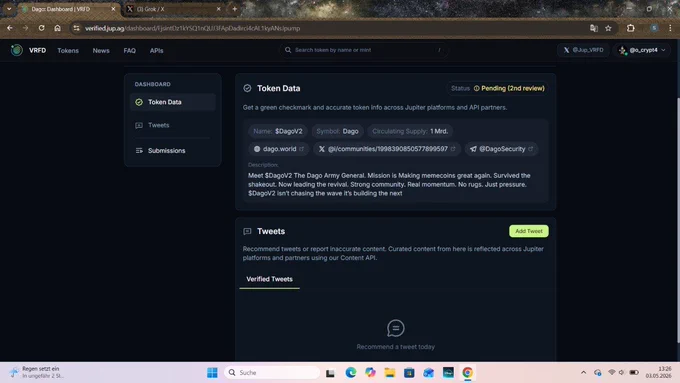This screenshot has width=680, height=383.
Task: Click the Name: $DagoV2 chip
Action: tap(278, 131)
